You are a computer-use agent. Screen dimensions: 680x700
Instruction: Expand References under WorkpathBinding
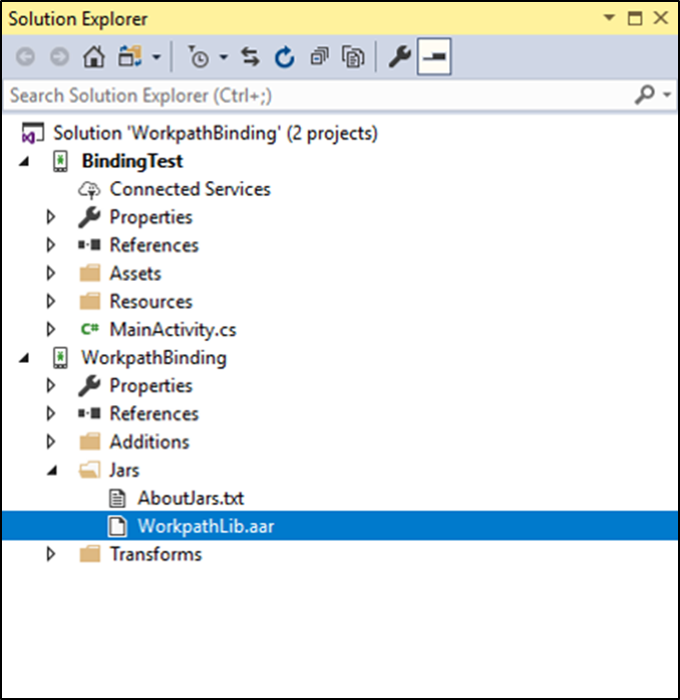51,414
